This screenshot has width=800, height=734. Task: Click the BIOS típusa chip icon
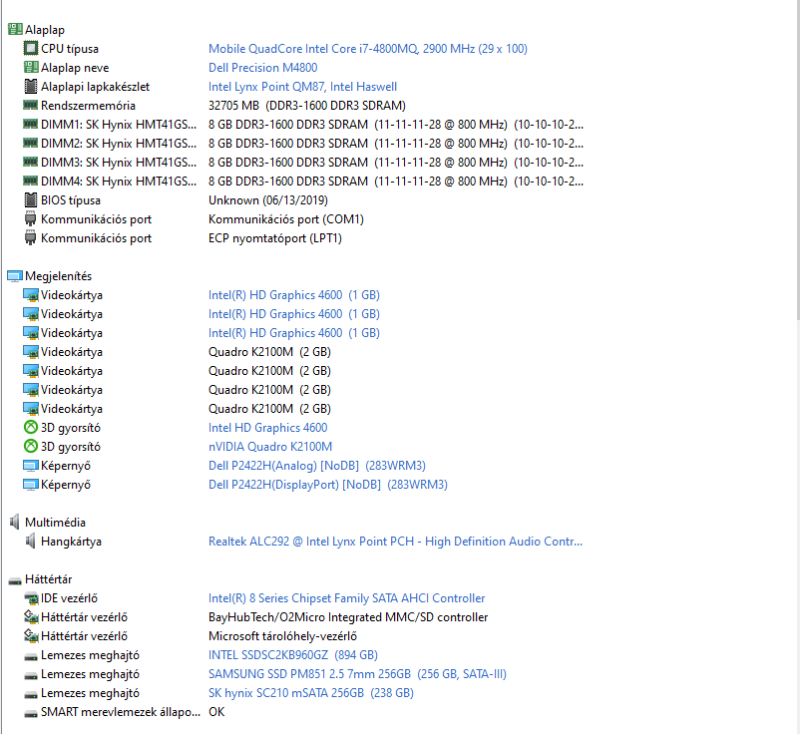[31, 200]
